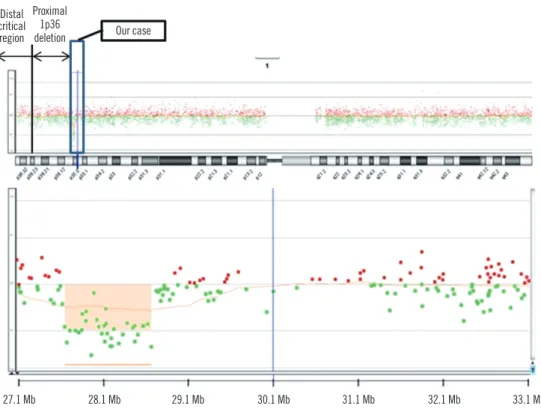Screen dimensions: 541x409
Task: Click the p12 band label
Action: (259, 176)
